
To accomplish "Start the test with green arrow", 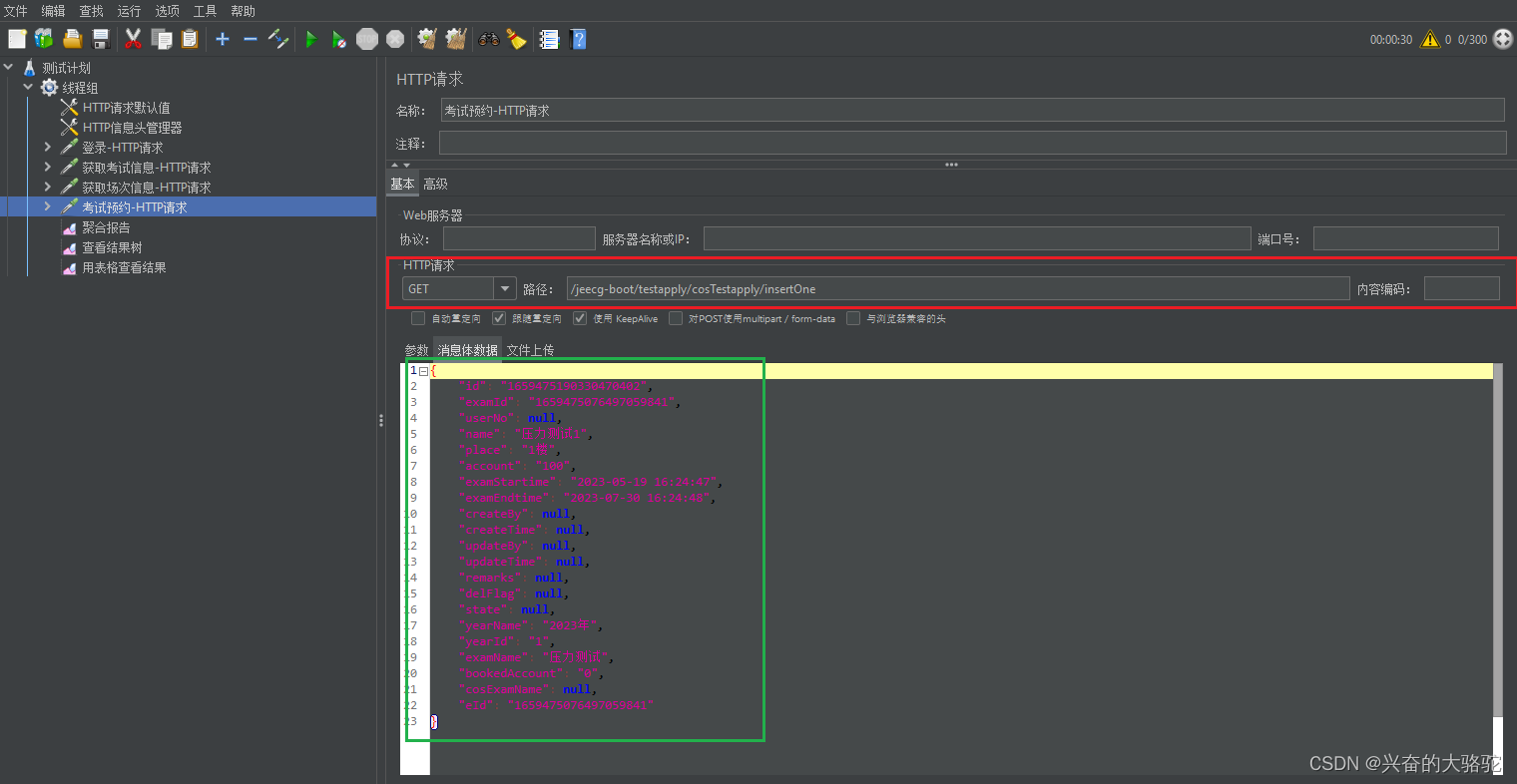I will (311, 39).
